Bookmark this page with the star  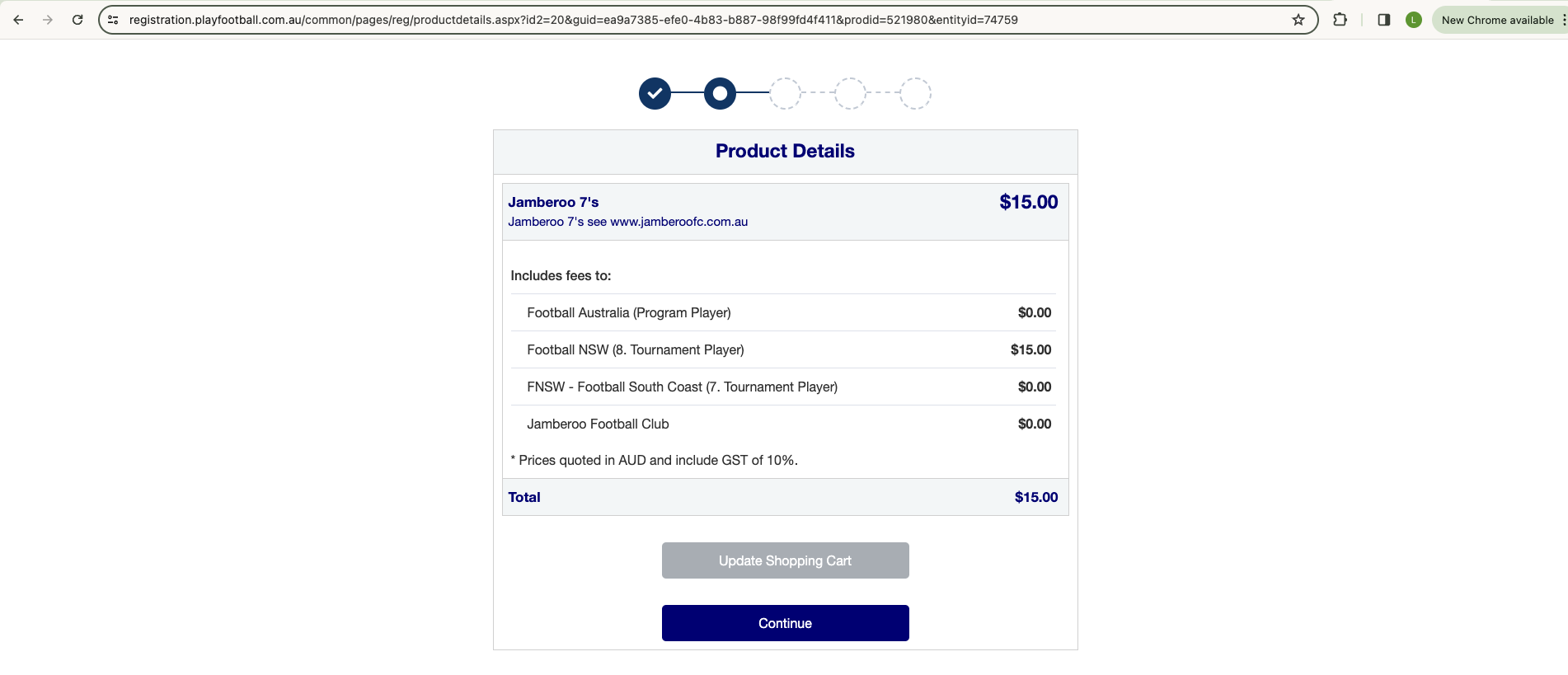[x=1298, y=20]
